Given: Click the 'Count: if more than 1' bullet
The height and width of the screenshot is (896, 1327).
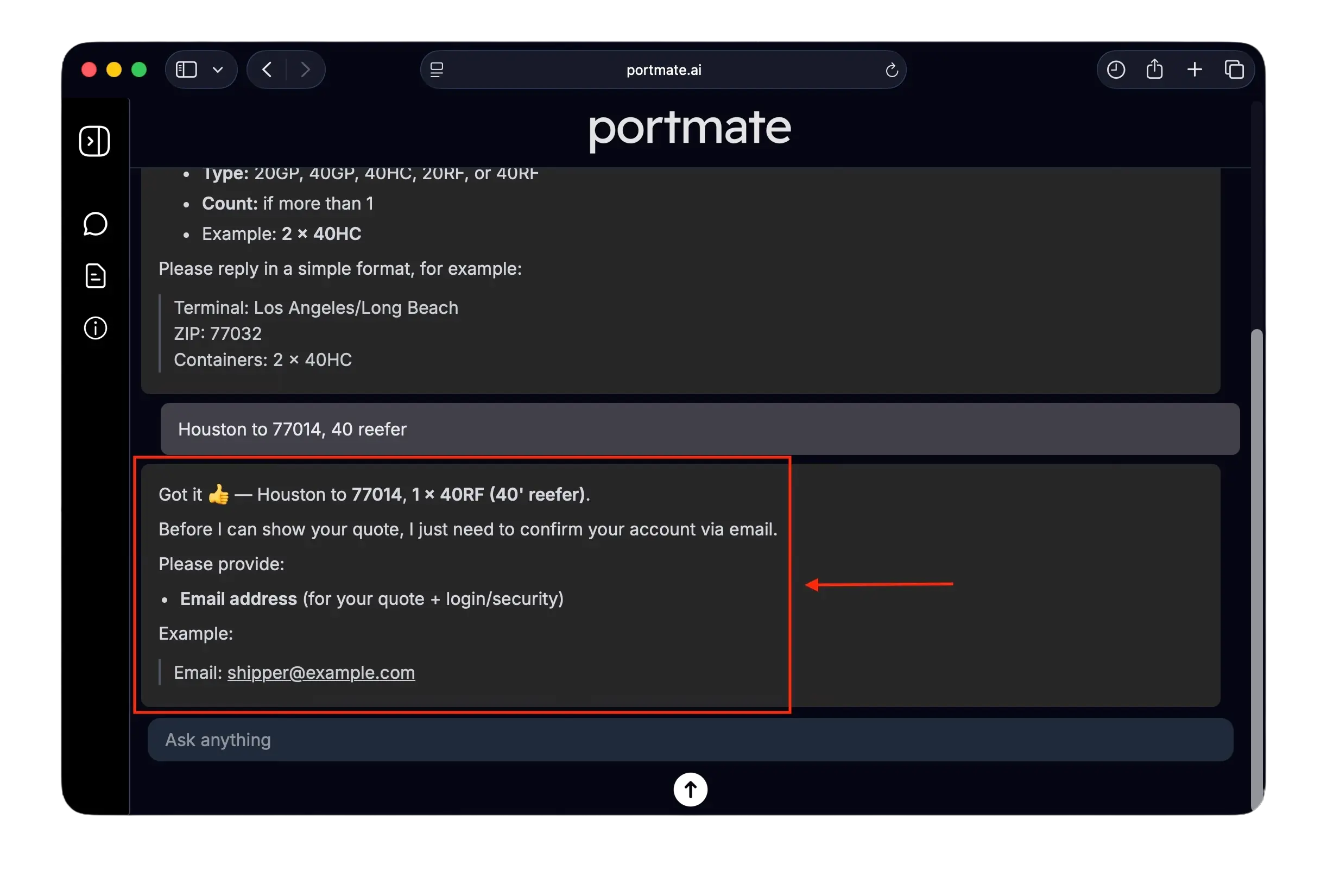Looking at the screenshot, I should tap(287, 203).
